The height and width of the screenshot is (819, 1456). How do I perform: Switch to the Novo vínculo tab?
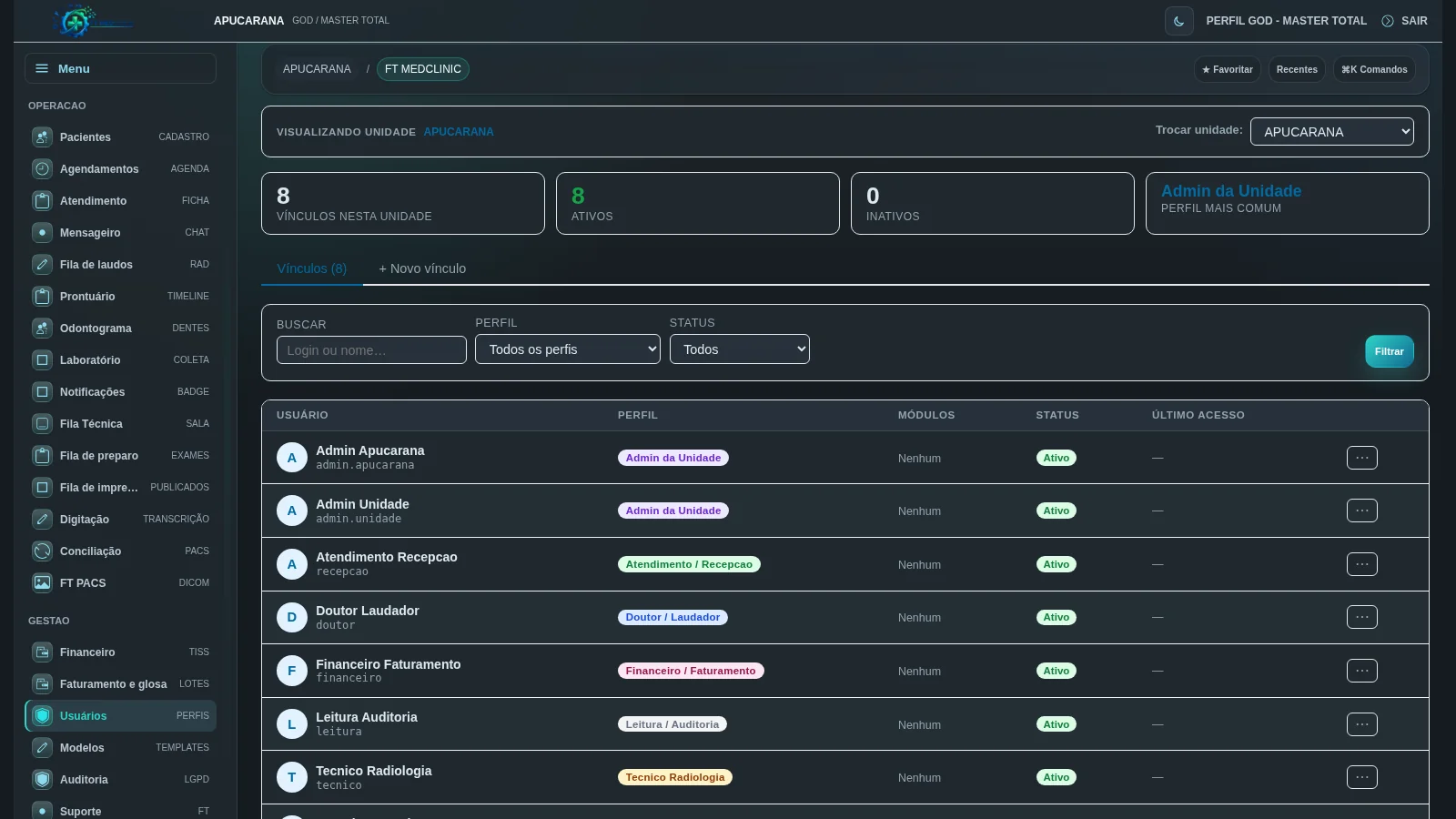tap(422, 268)
